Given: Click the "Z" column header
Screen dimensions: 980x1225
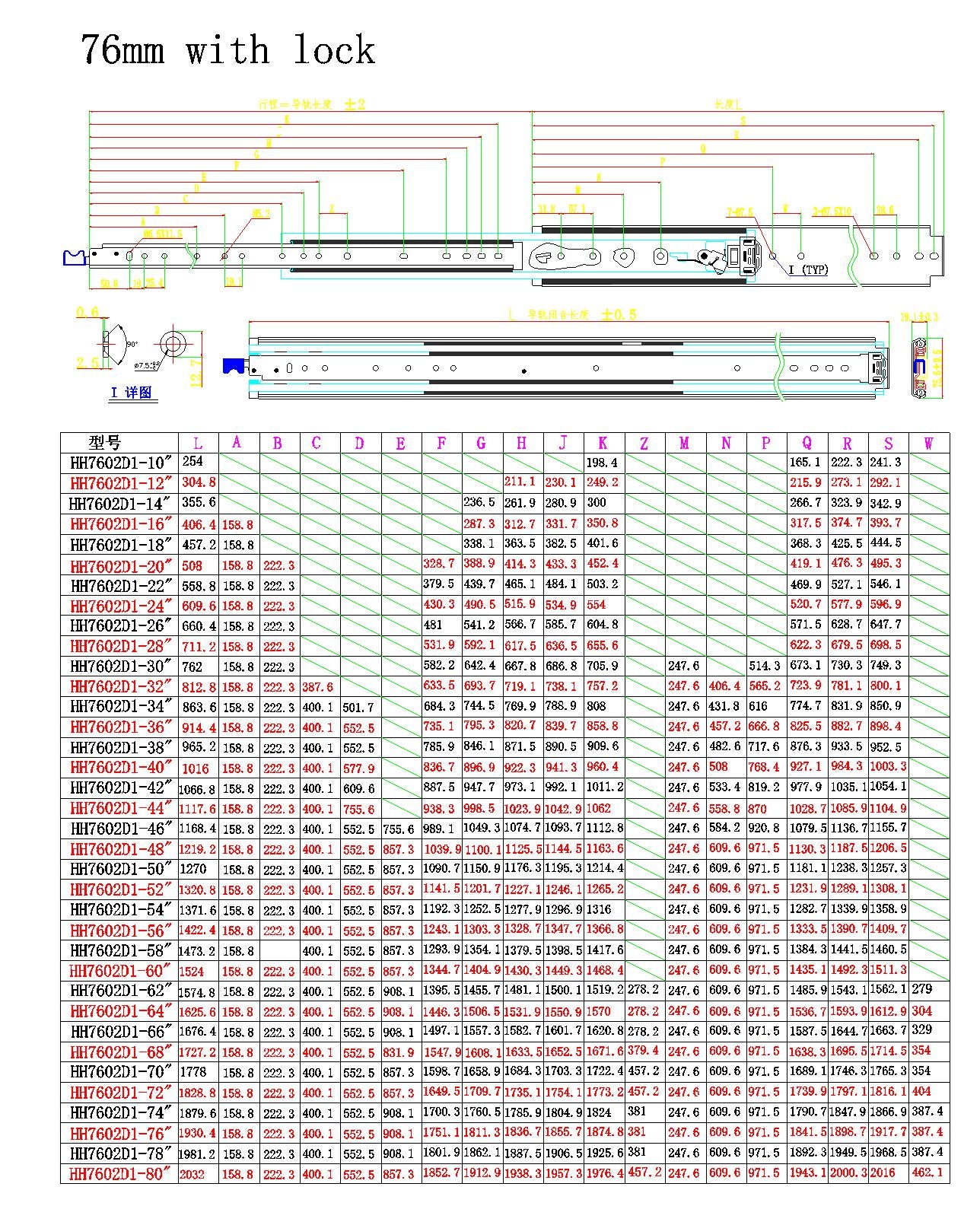Looking at the screenshot, I should [644, 443].
